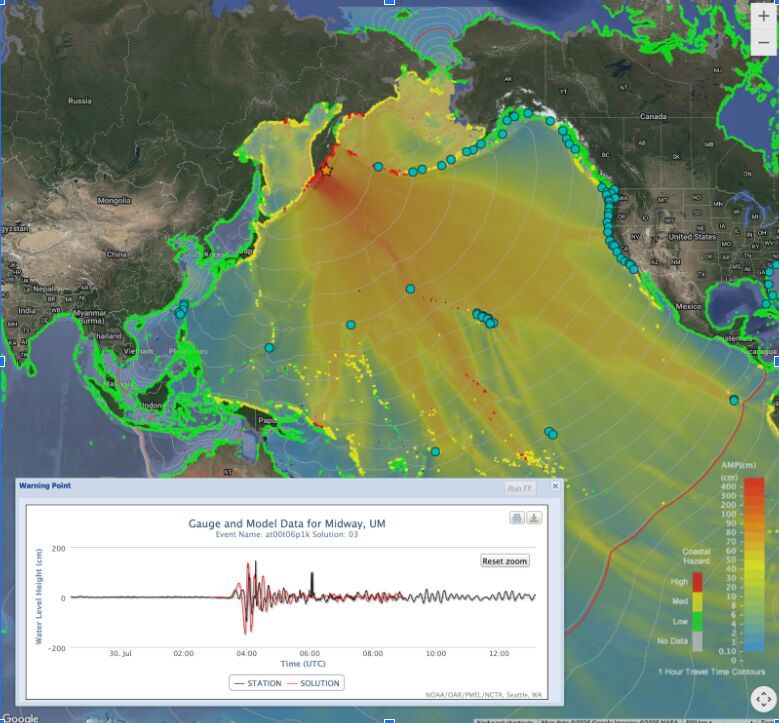Click the United States country label

(692, 237)
